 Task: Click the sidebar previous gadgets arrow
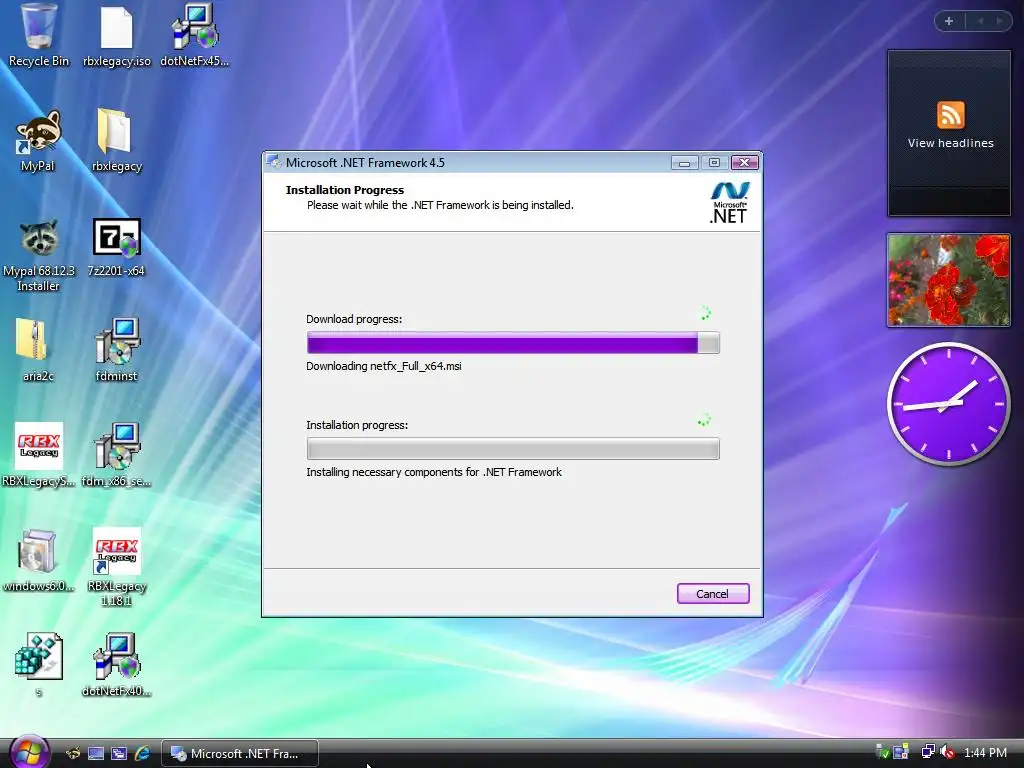click(x=980, y=21)
